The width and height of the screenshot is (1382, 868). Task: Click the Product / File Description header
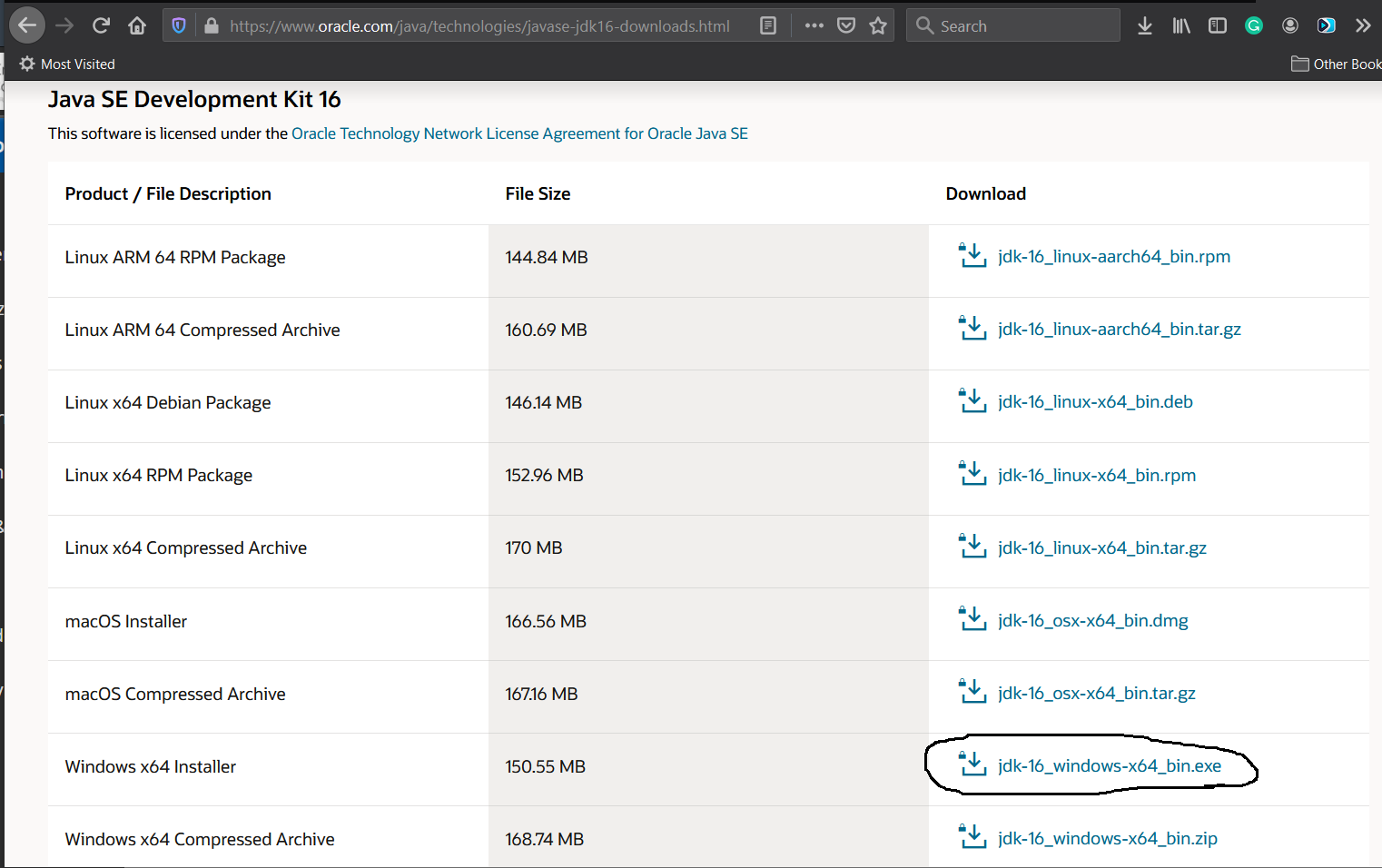click(168, 193)
